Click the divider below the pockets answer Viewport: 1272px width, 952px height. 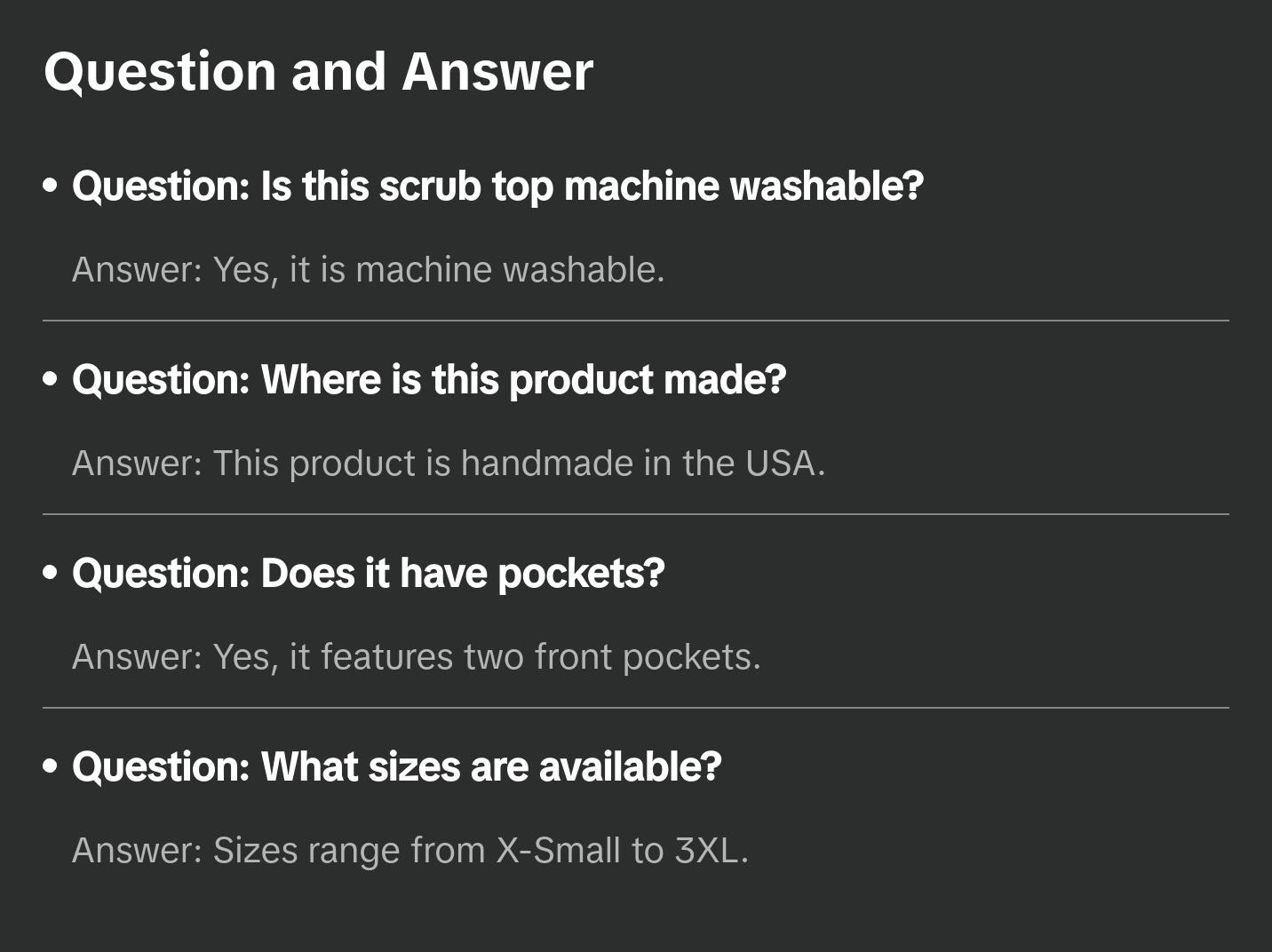coord(635,708)
